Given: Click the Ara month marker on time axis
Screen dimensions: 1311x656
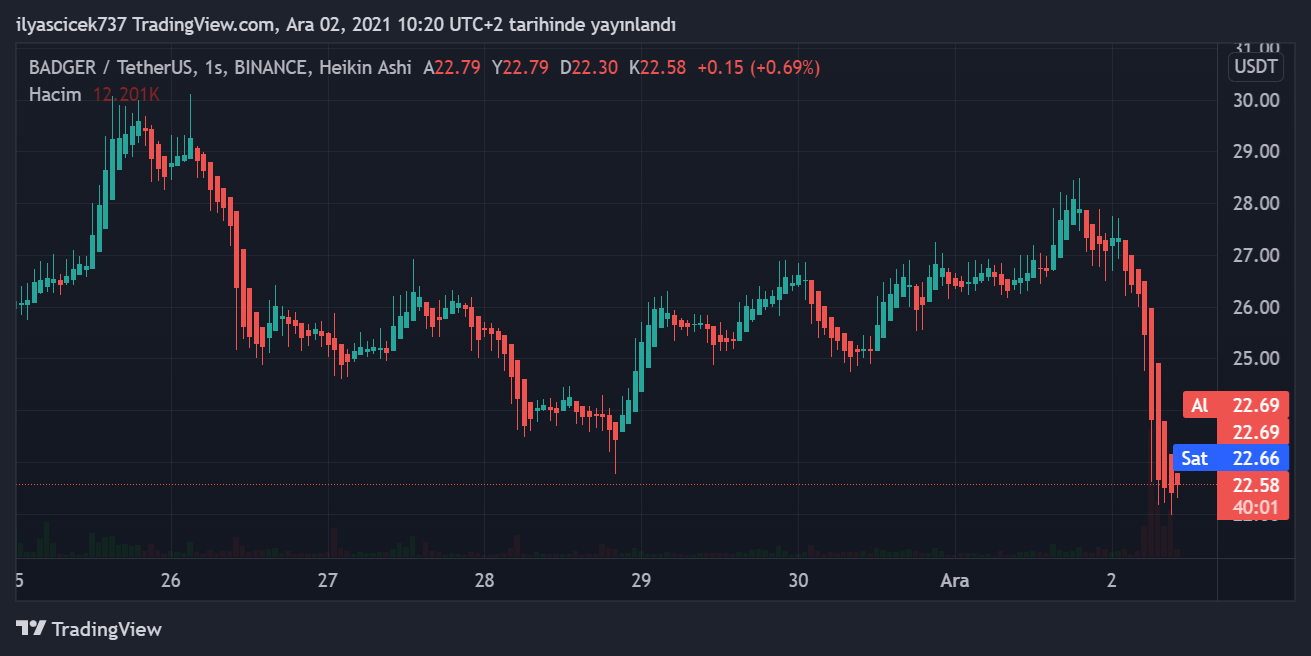Looking at the screenshot, I should [x=954, y=580].
